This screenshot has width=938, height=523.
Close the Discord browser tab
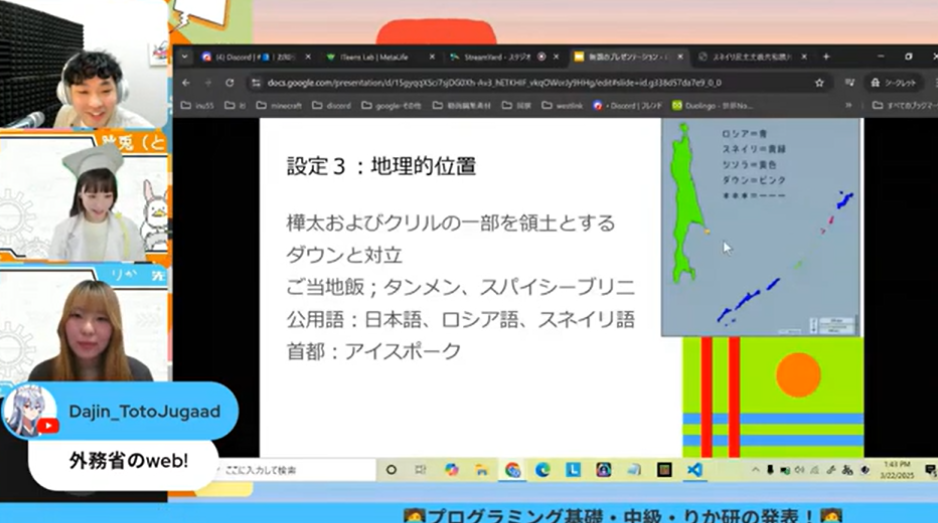pos(307,57)
